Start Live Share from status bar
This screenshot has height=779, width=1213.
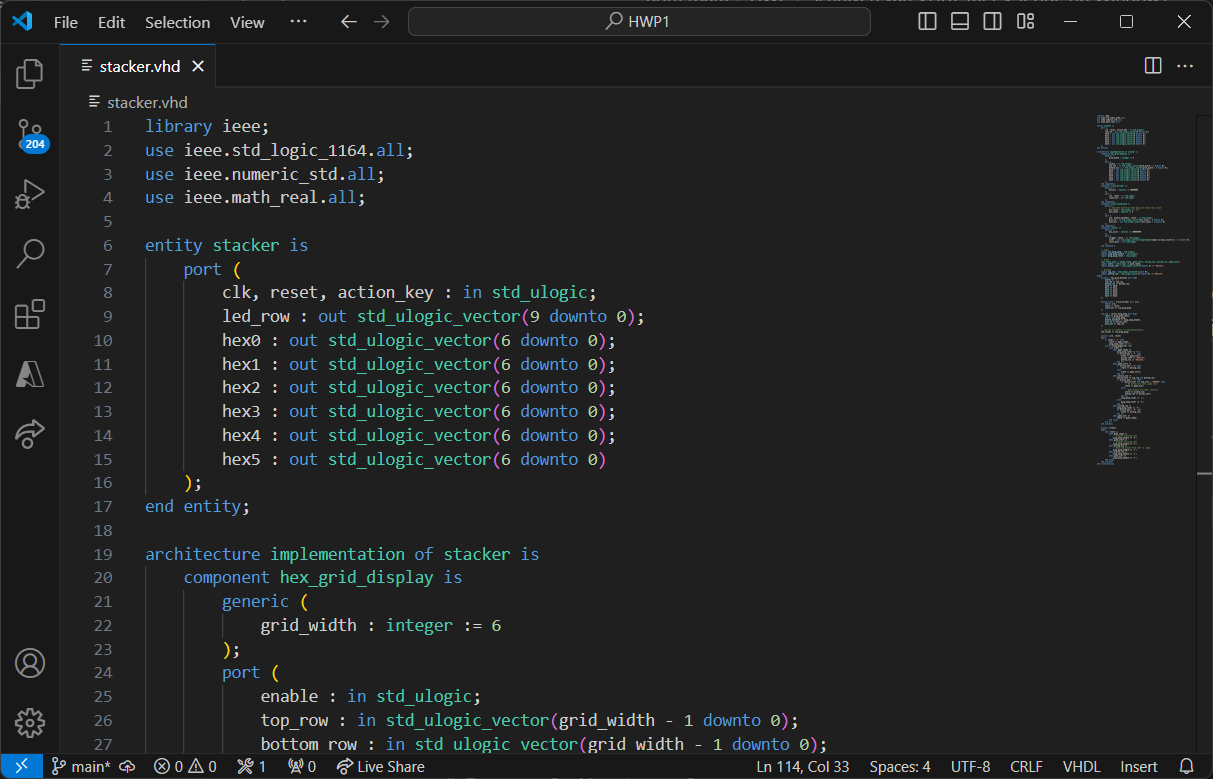[380, 766]
